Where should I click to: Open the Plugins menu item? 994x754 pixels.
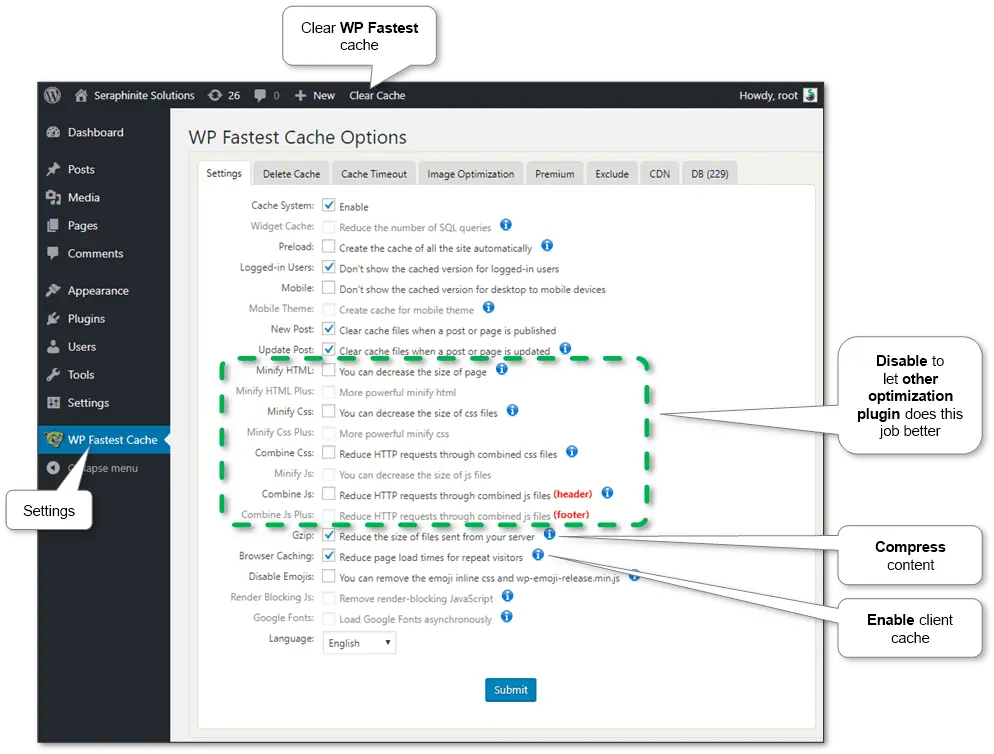coord(86,318)
